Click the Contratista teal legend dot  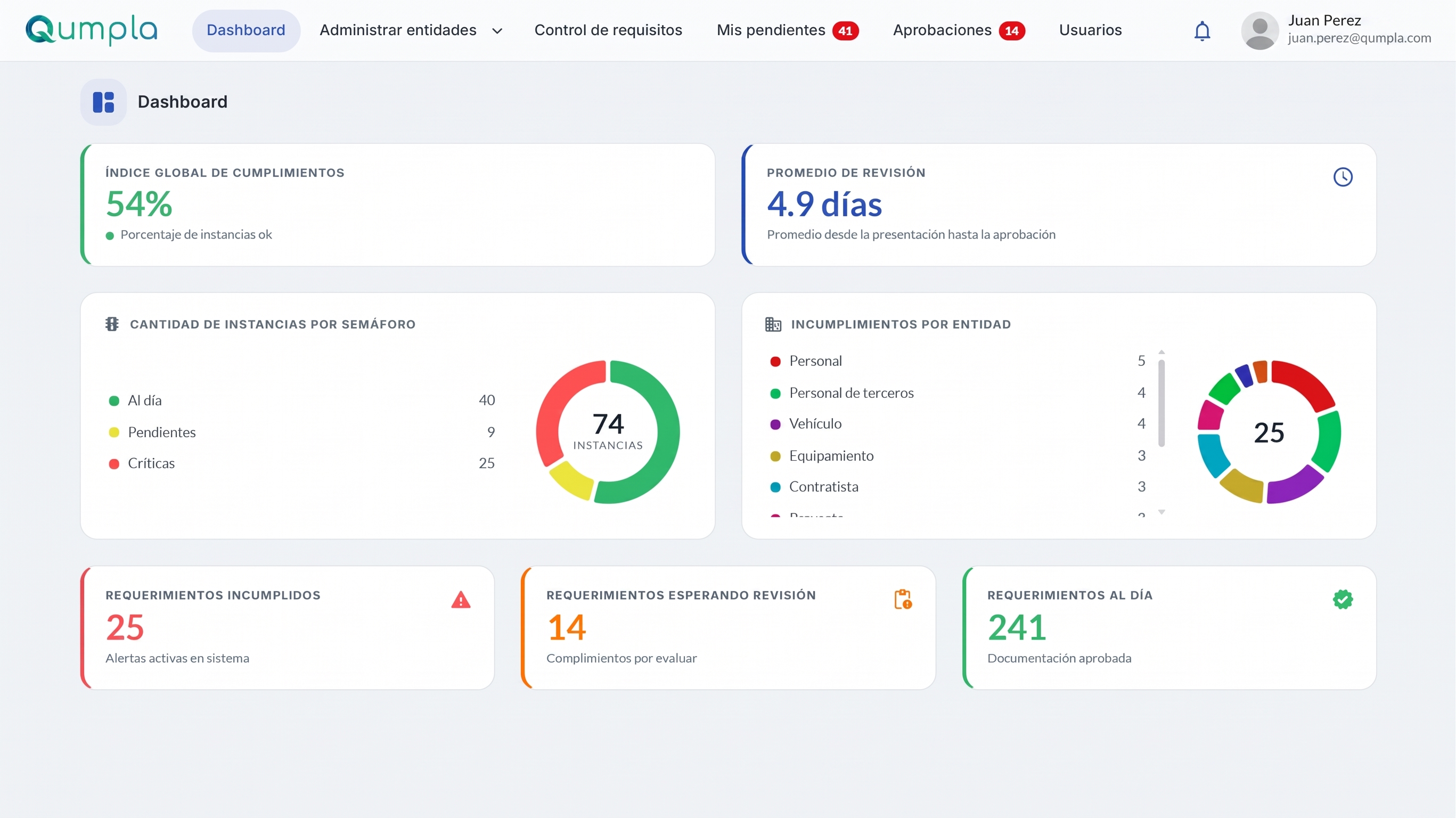[x=775, y=487]
